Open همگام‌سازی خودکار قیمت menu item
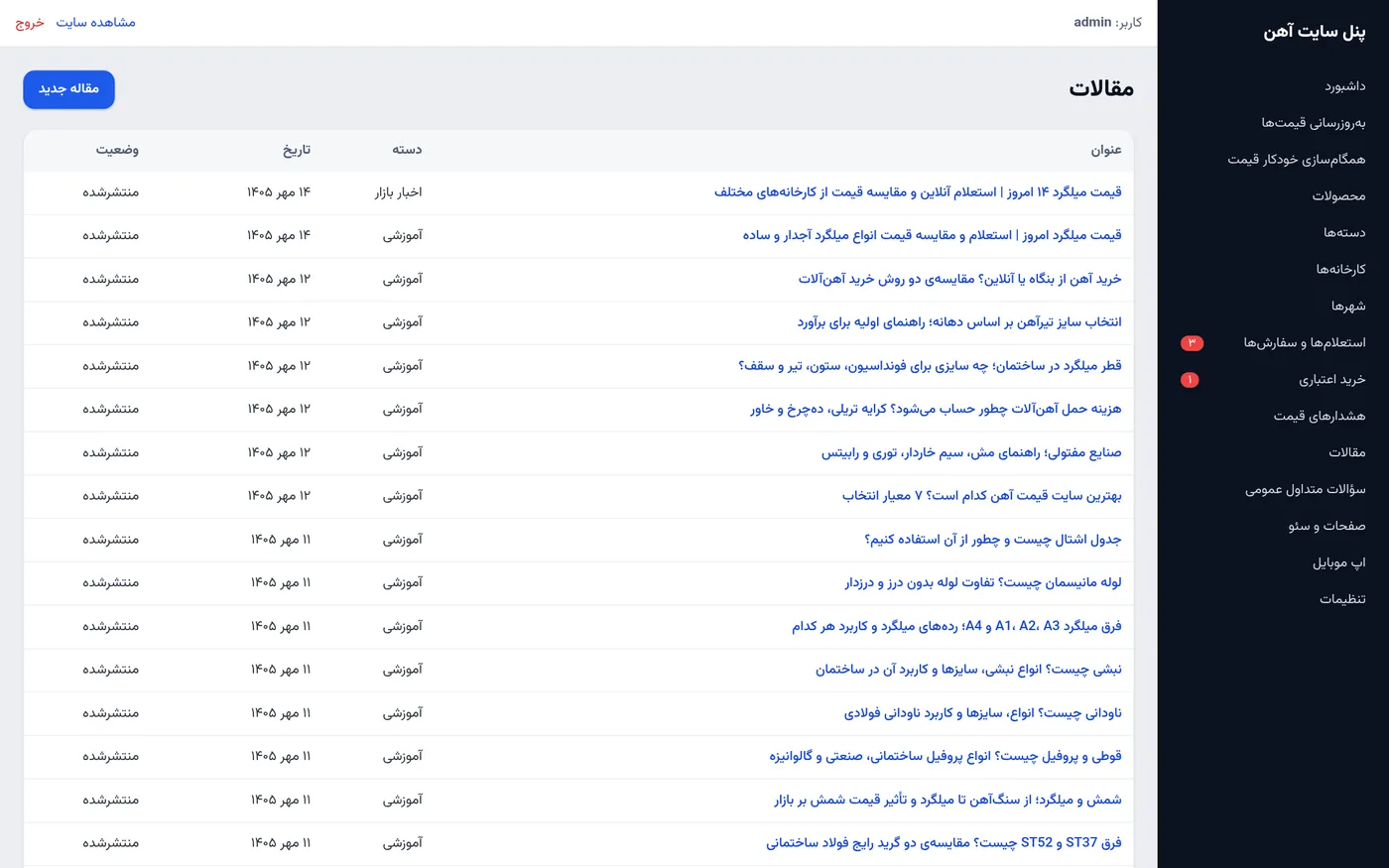 pyautogui.click(x=1296, y=160)
